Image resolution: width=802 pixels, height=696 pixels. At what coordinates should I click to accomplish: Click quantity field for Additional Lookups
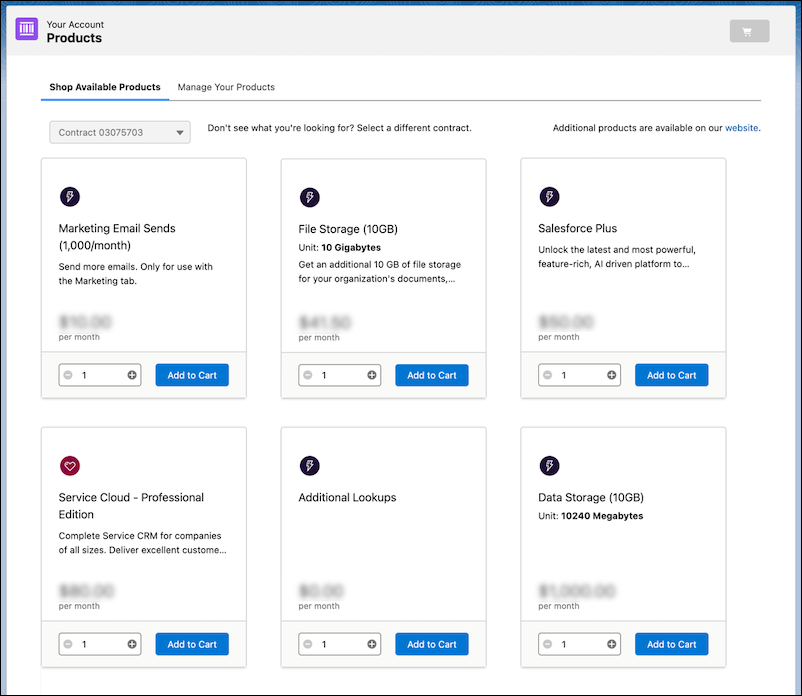click(x=340, y=644)
